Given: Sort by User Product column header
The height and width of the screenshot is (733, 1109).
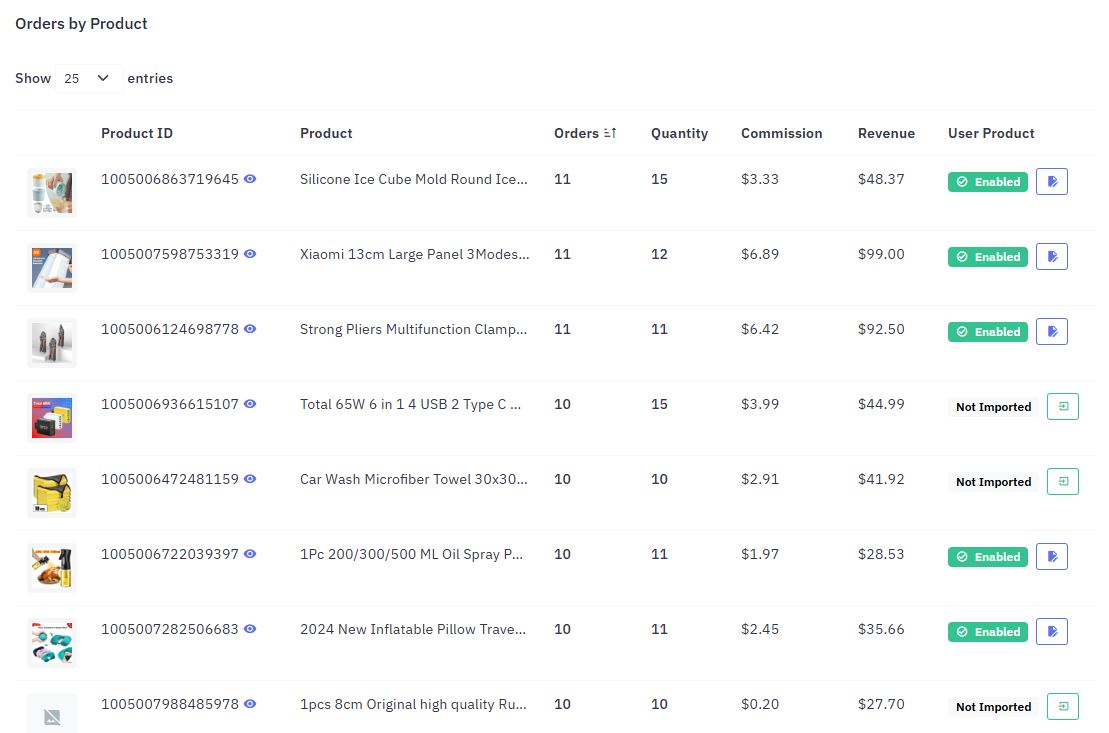Looking at the screenshot, I should click(991, 133).
